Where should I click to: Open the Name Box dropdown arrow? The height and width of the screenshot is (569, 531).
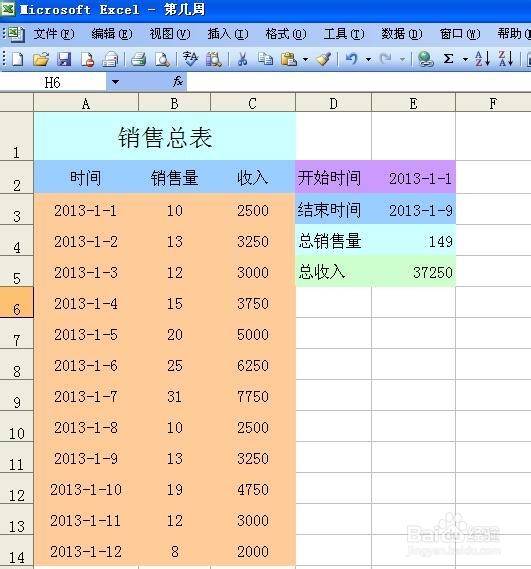115,82
